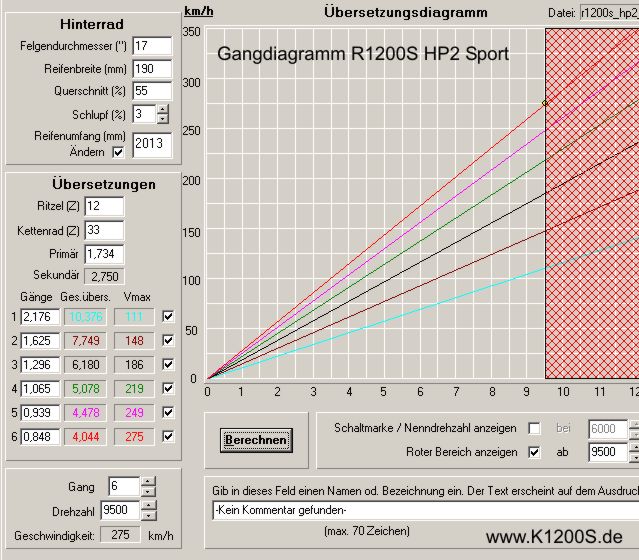Screen dimensions: 639x560
Task: Increase Schlupf value with up arrow
Action: point(163,109)
